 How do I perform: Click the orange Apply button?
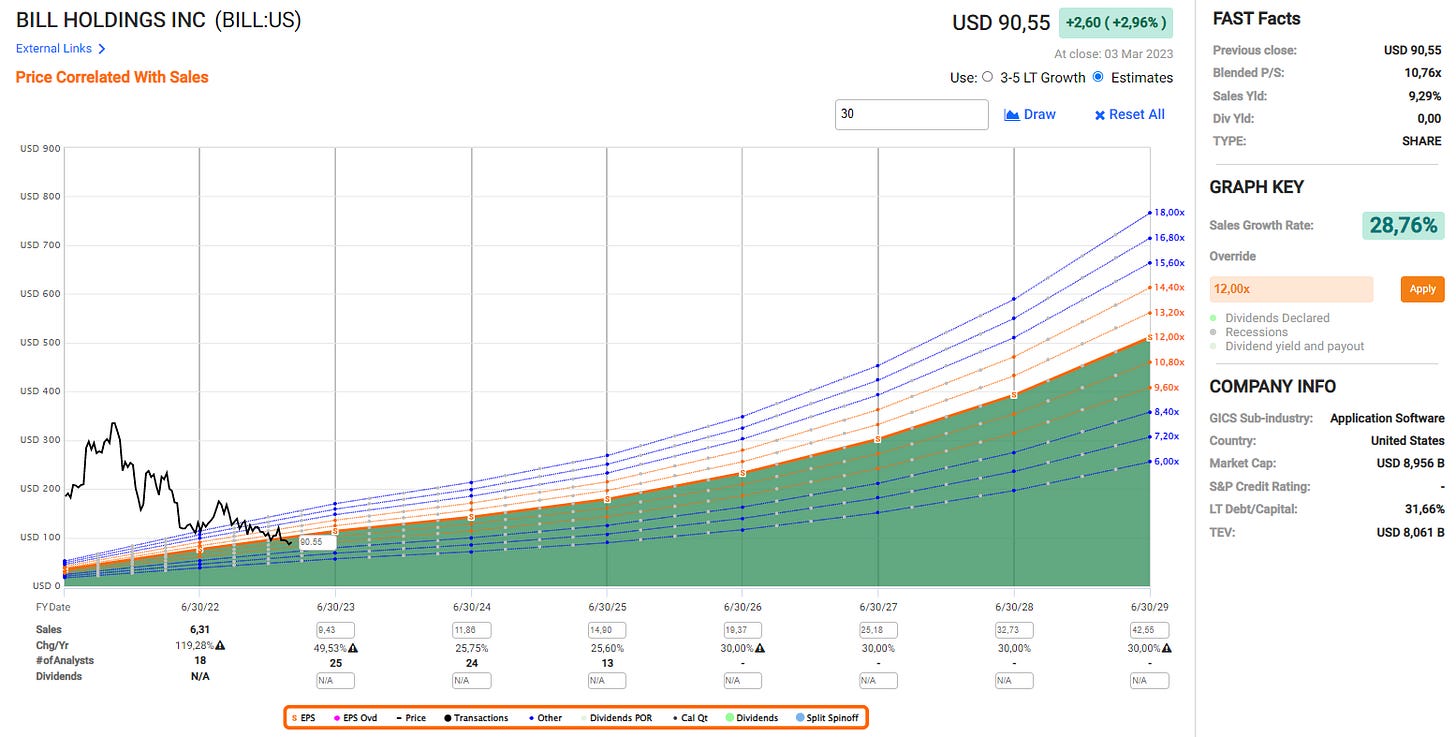point(1422,289)
